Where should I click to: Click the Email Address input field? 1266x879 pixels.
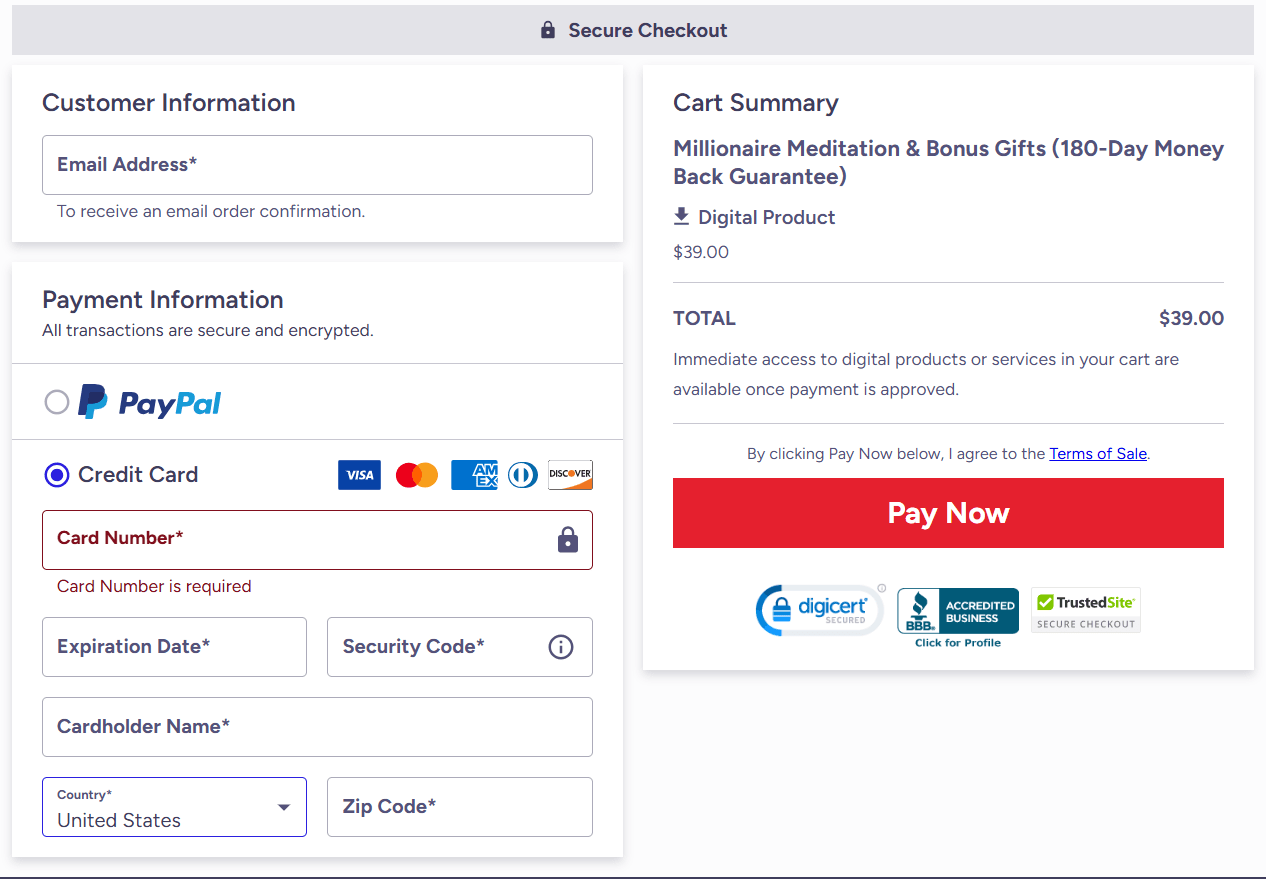coord(317,165)
